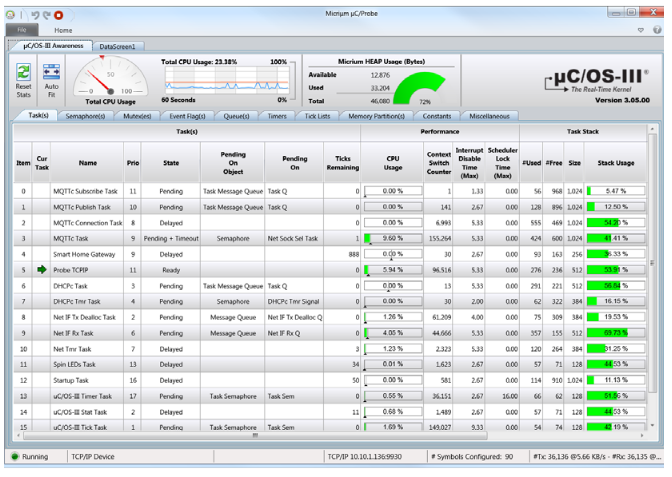Click the TCP/IP 10.10.1.136:9930 status entry

coord(365,456)
